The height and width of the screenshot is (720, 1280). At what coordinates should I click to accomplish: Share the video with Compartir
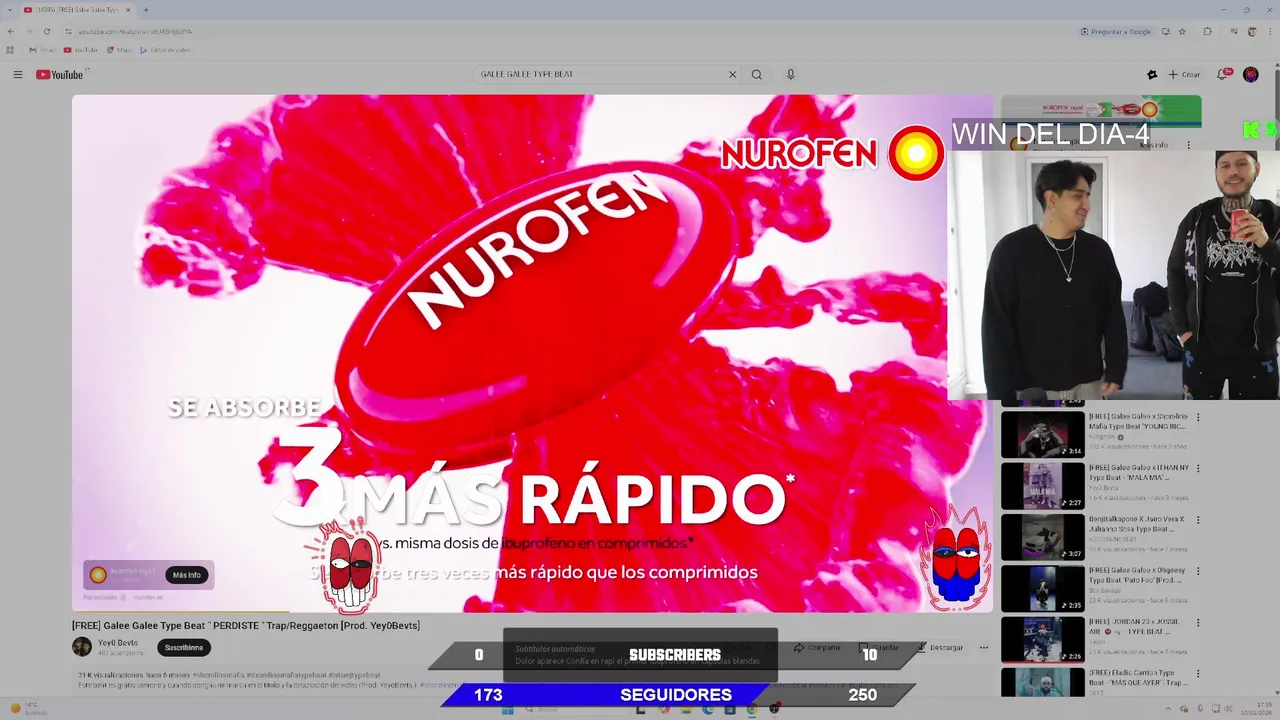click(818, 647)
